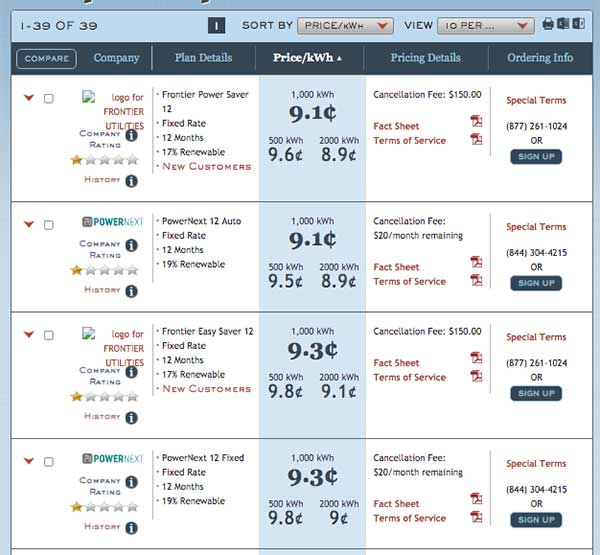Sign up for Frontier Easy Saver 12
The height and width of the screenshot is (555, 600).
click(536, 393)
